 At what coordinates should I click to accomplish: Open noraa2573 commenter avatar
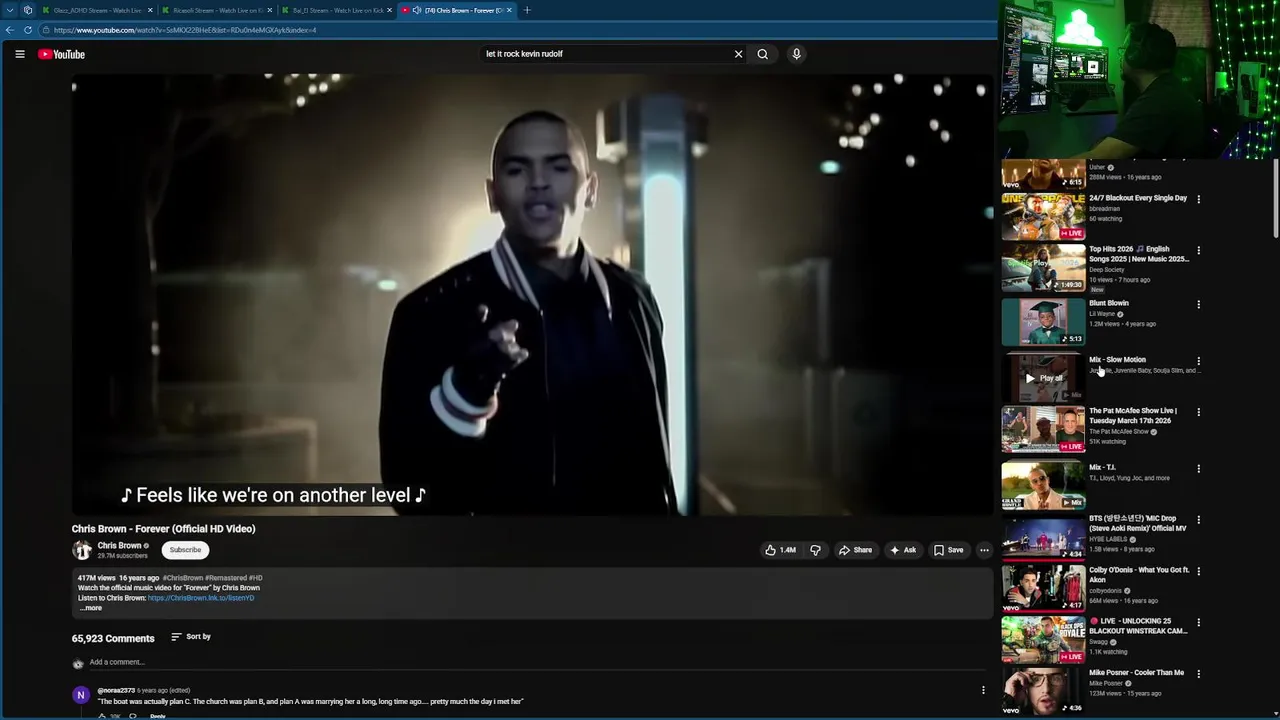(x=80, y=695)
